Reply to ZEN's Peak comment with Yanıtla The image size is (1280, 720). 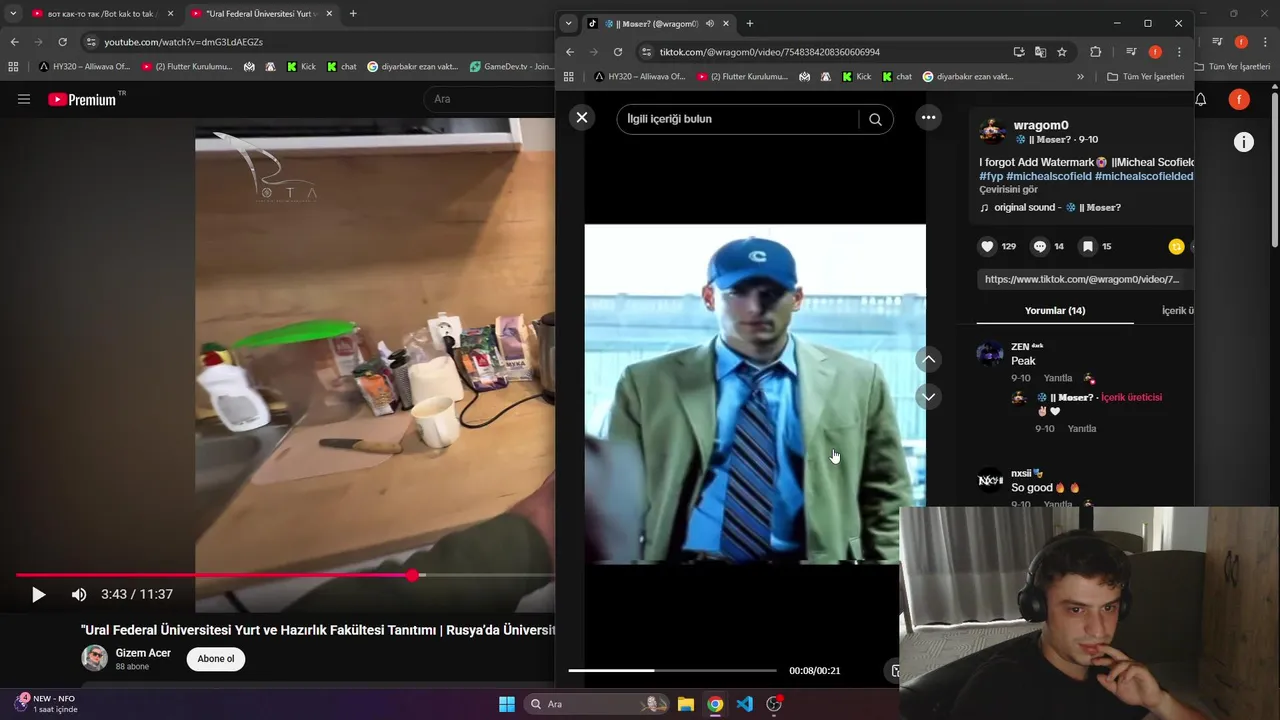point(1058,379)
